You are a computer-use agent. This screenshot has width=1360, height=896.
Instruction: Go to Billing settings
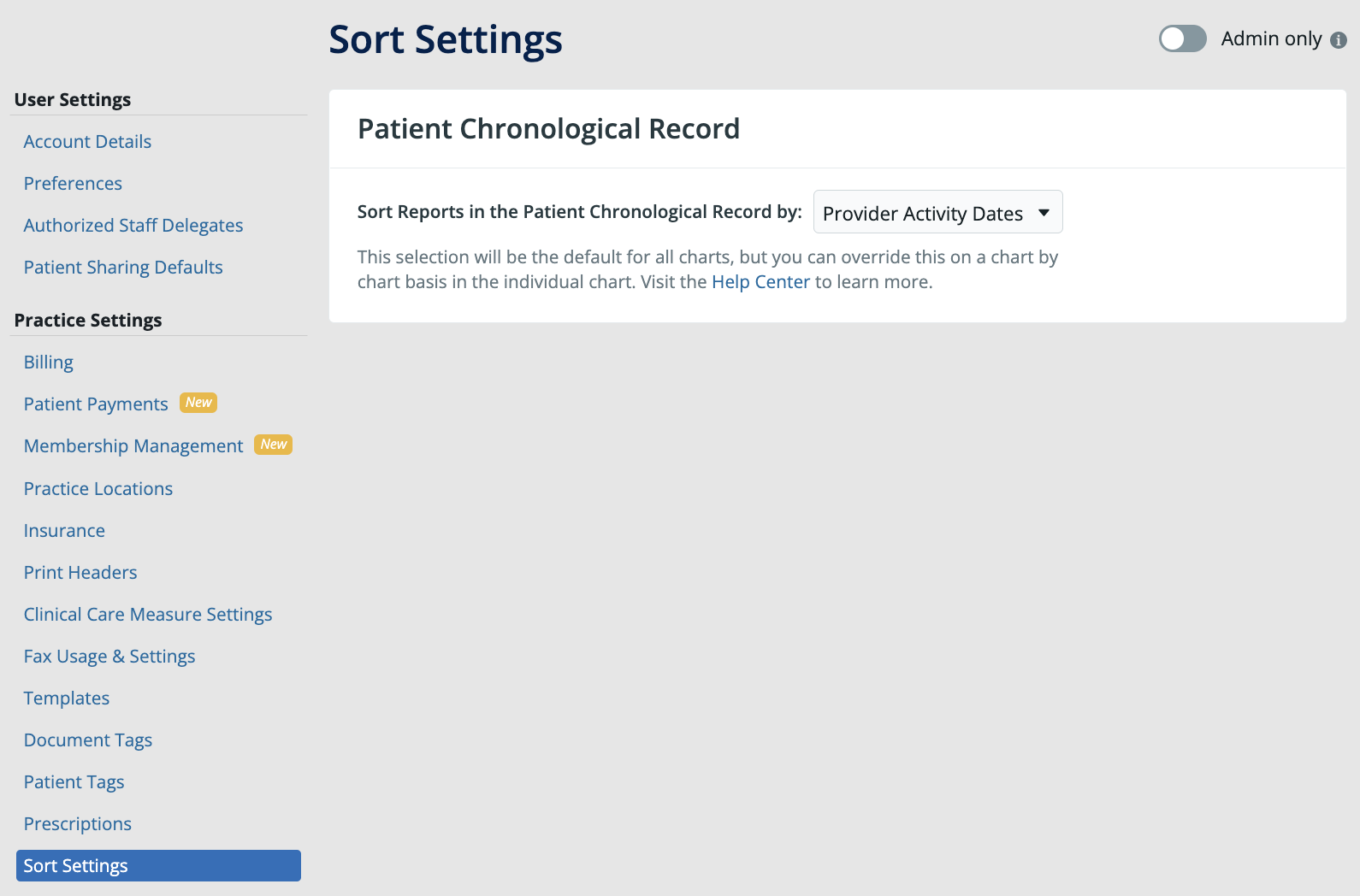point(48,362)
